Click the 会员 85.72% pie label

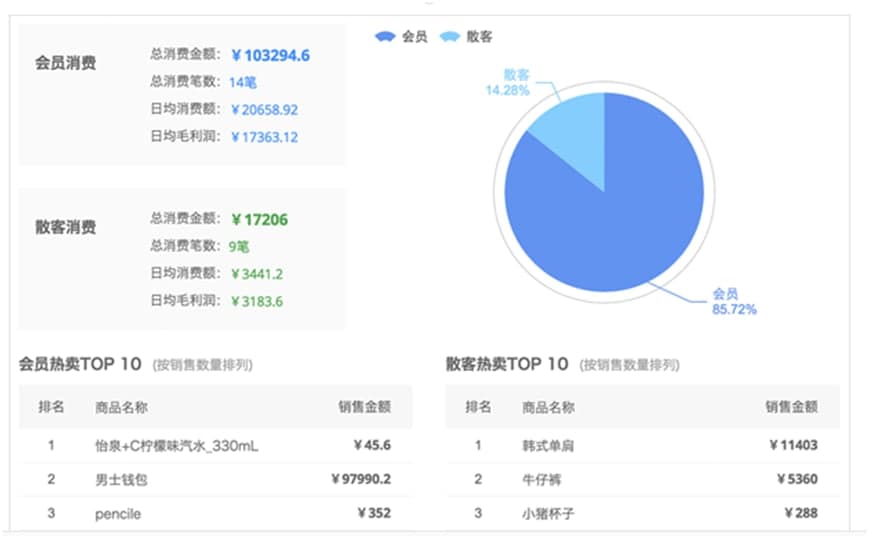click(x=734, y=301)
